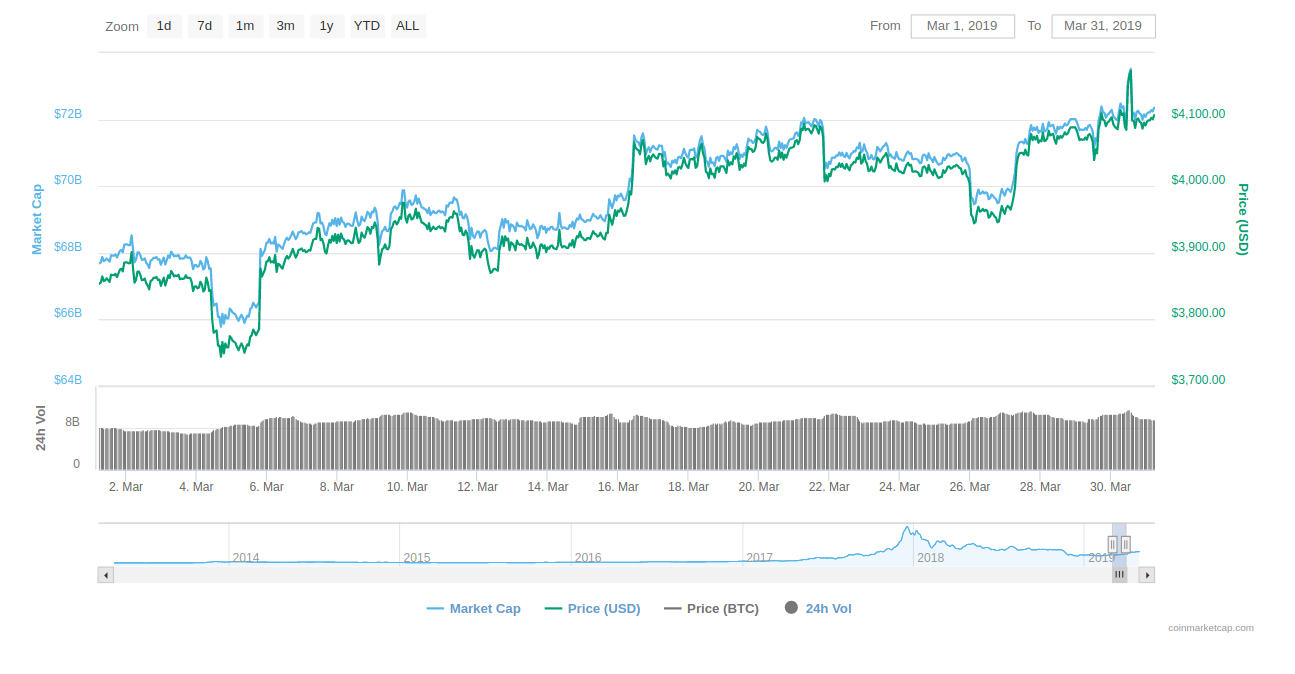Image resolution: width=1295 pixels, height=674 pixels.
Task: Click the 8B volume axis label
Action: [73, 422]
